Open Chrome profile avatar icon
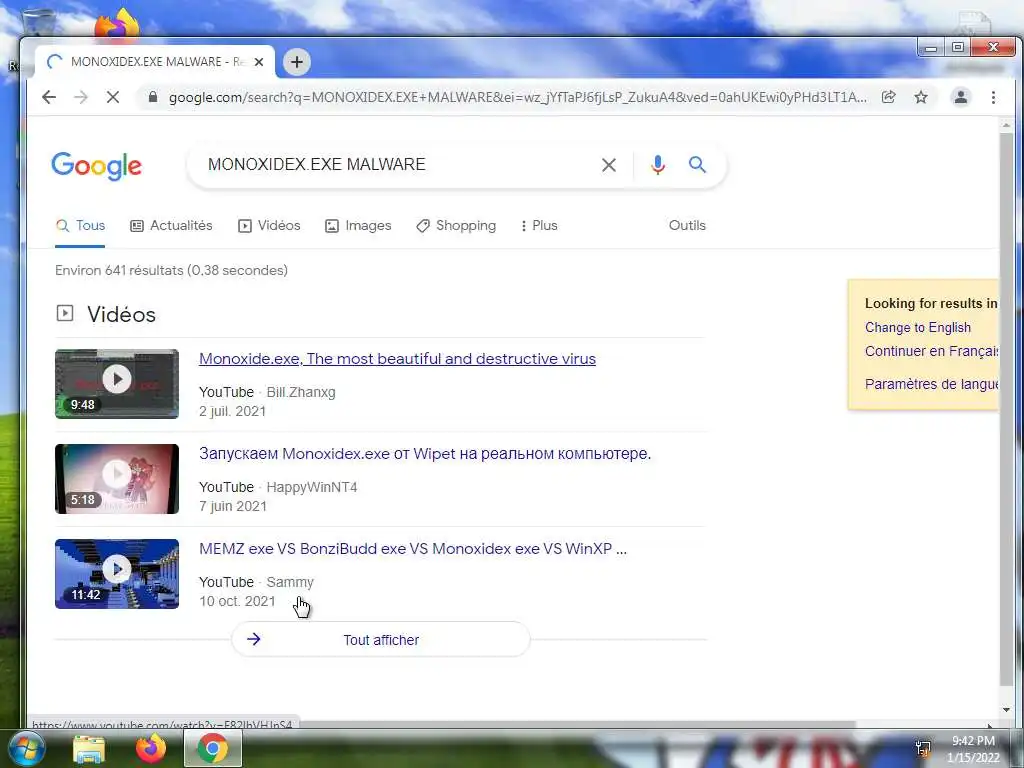 click(x=961, y=97)
